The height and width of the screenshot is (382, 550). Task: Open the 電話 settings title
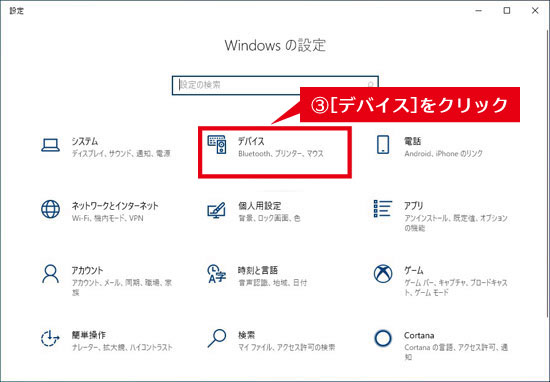412,141
